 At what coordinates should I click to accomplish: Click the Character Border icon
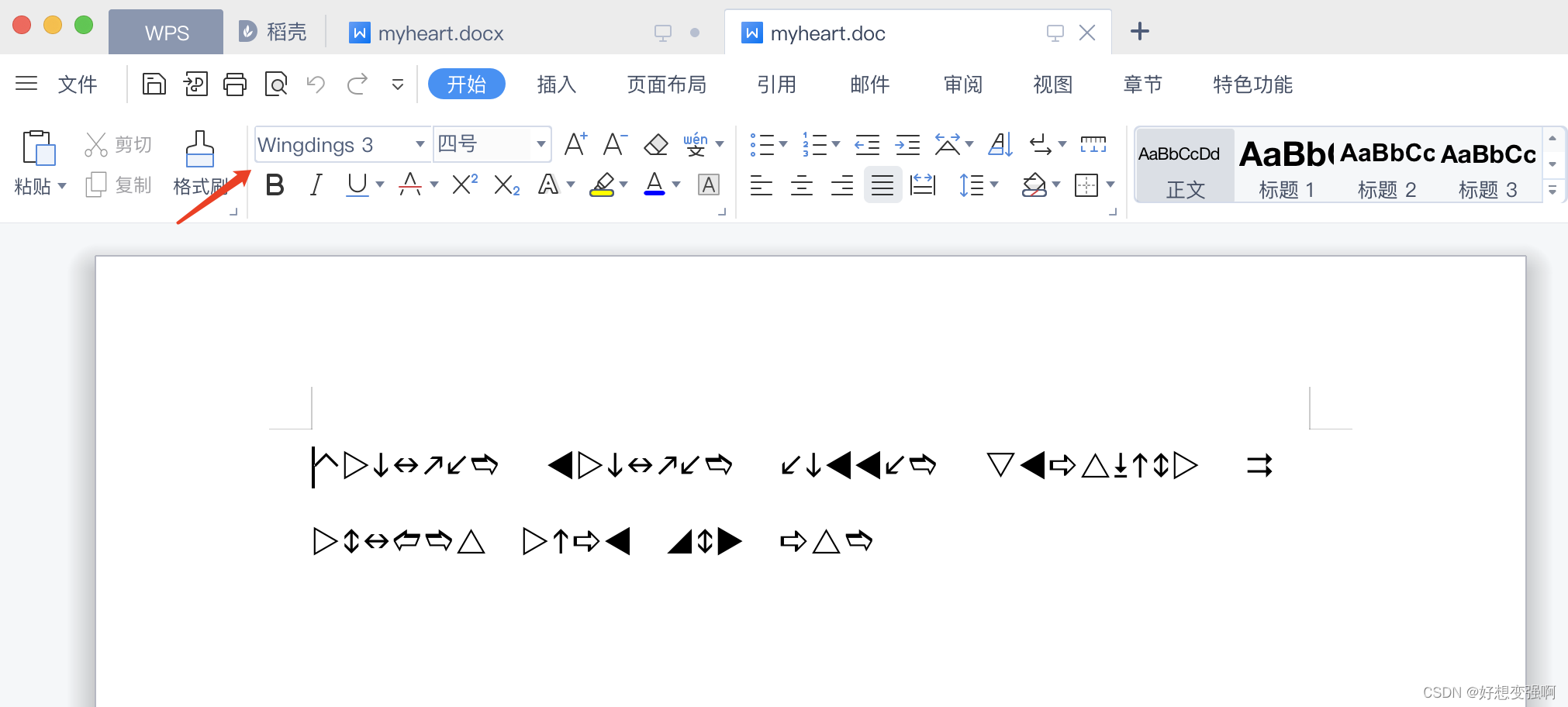click(709, 185)
